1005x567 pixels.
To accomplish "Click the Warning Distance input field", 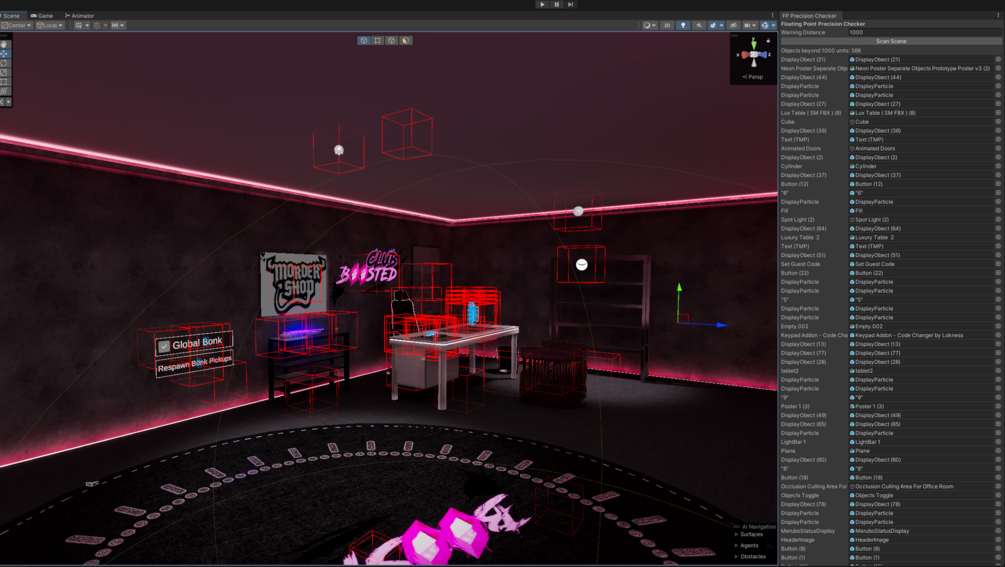I will point(924,32).
